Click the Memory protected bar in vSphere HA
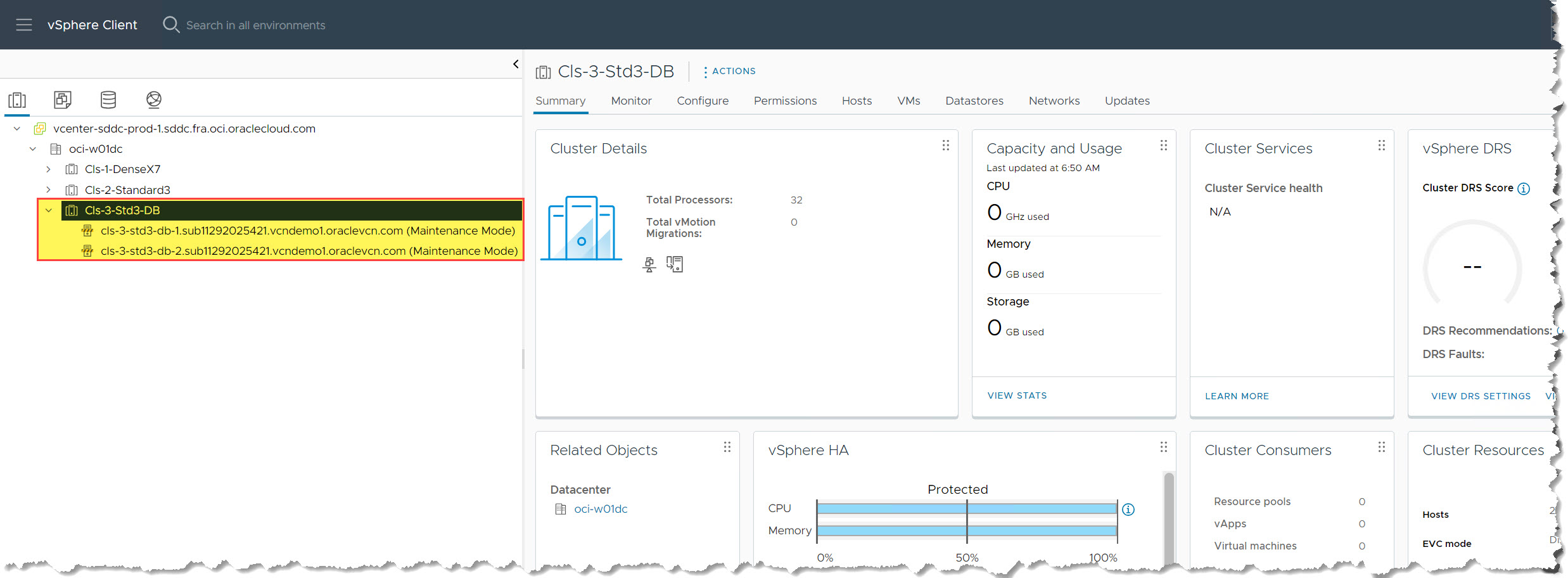 click(967, 530)
